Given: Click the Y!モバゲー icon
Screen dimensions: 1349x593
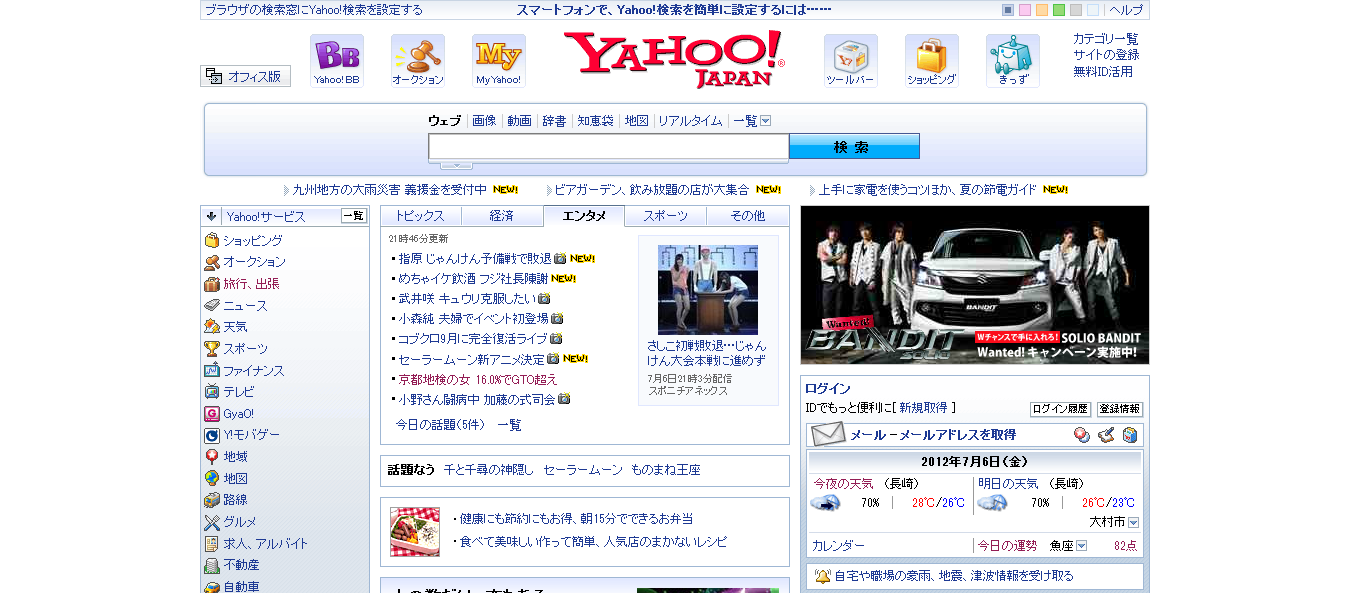Looking at the screenshot, I should pos(212,435).
